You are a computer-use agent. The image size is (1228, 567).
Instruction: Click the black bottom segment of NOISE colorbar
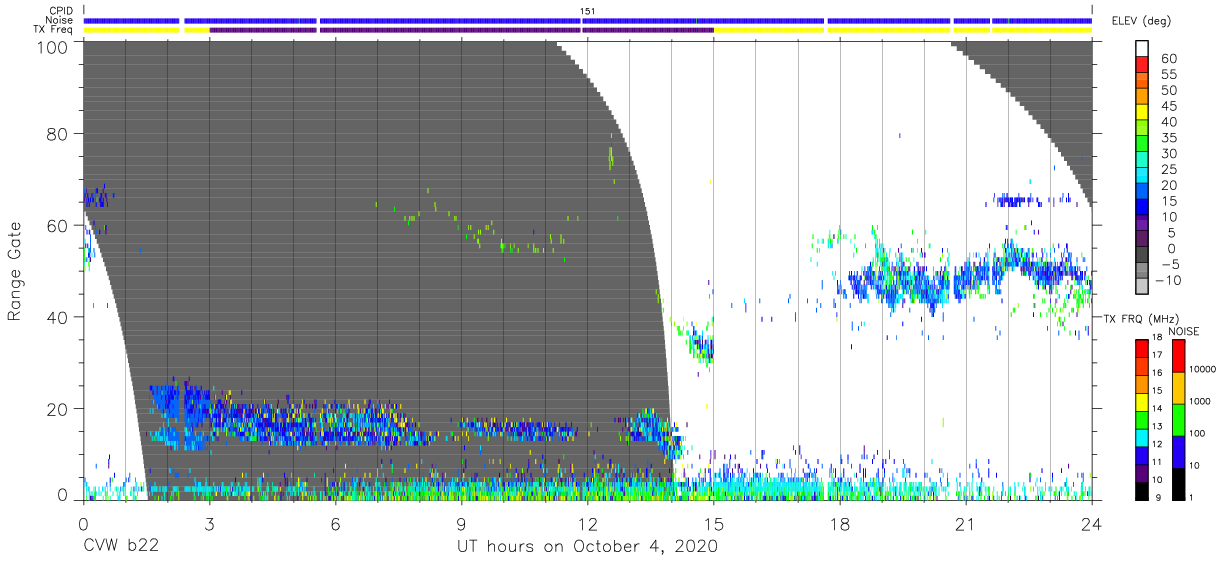click(1179, 484)
